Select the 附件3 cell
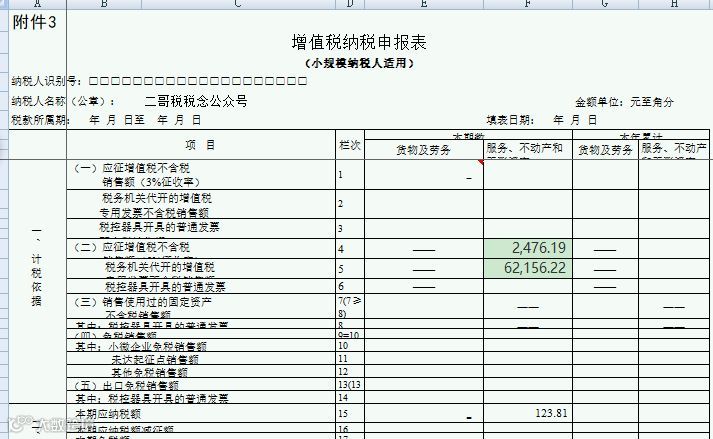Image resolution: width=713 pixels, height=439 pixels. (35, 22)
